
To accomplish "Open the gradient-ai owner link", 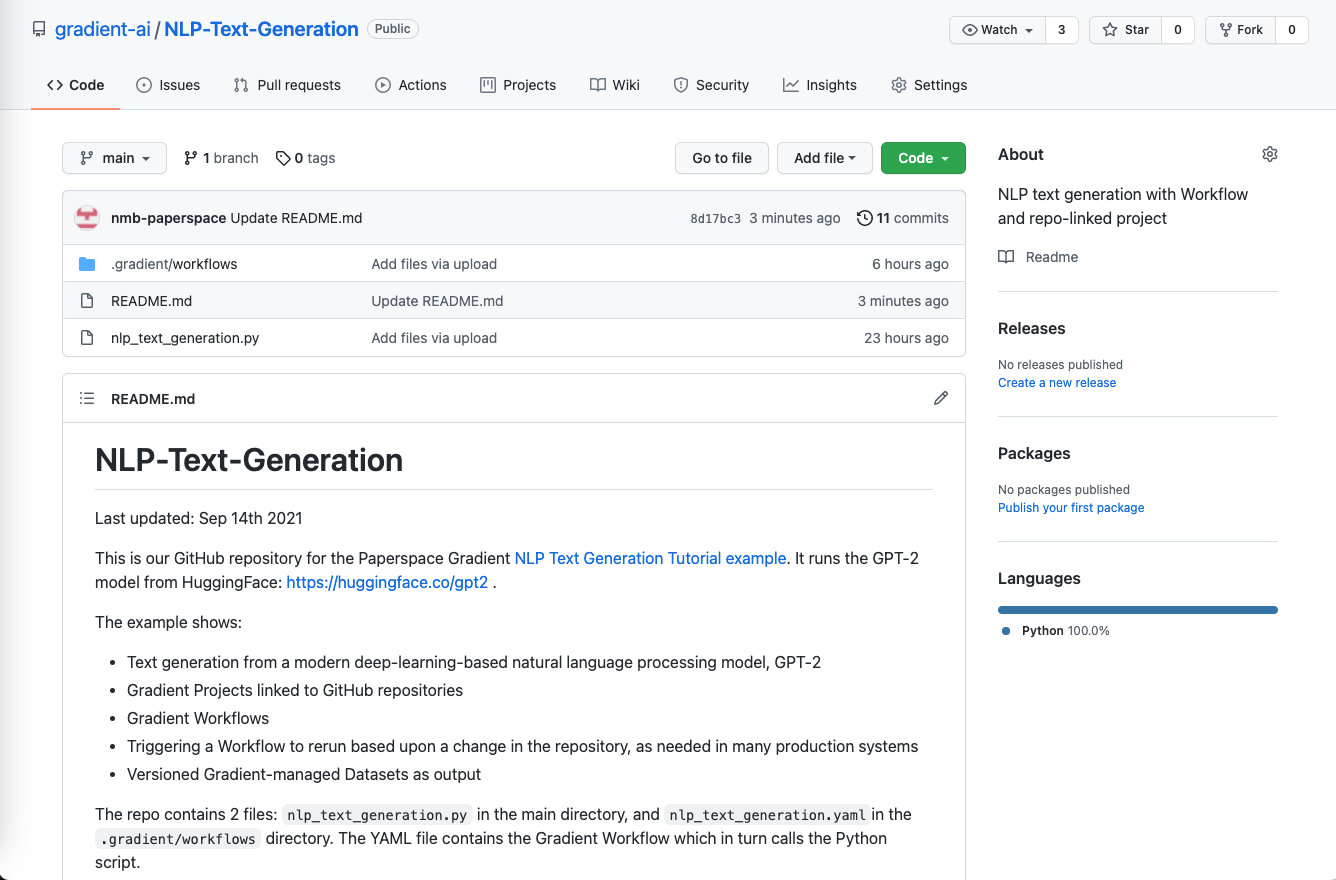I will 102,29.
